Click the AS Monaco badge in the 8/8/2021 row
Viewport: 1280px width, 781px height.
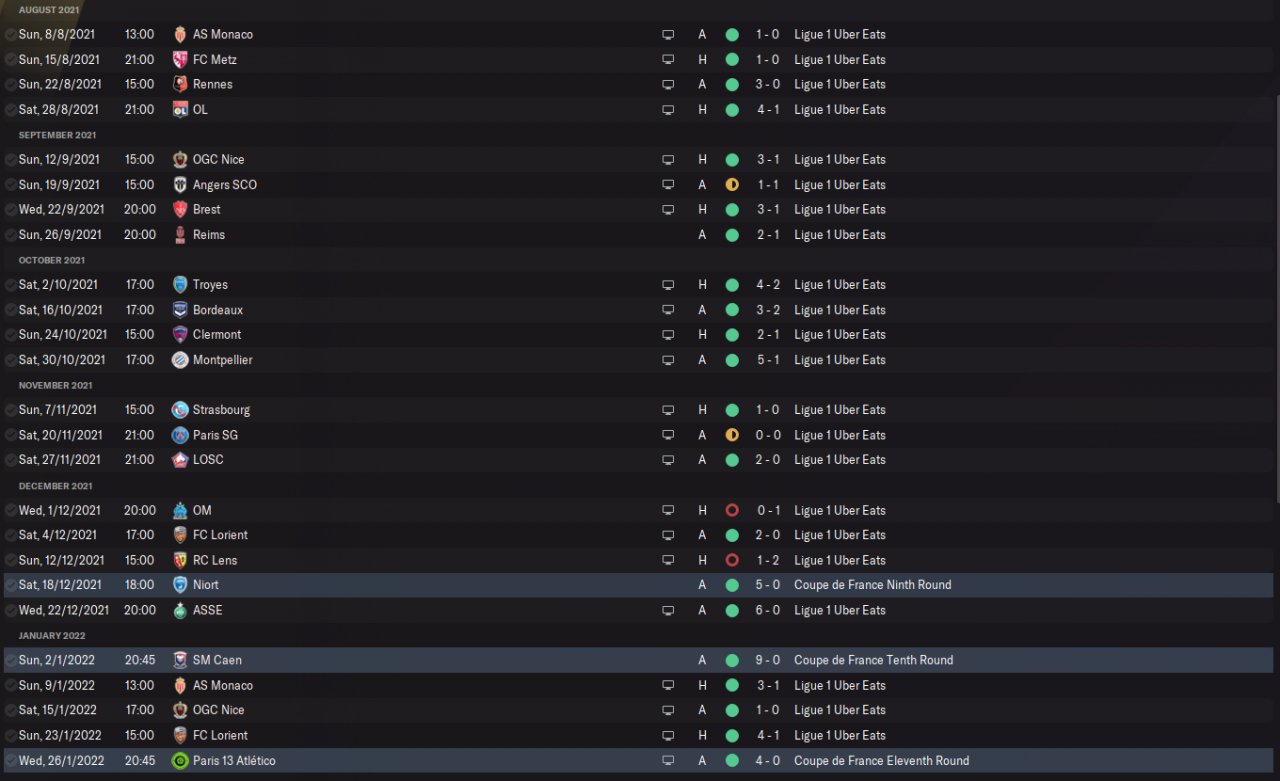point(180,34)
